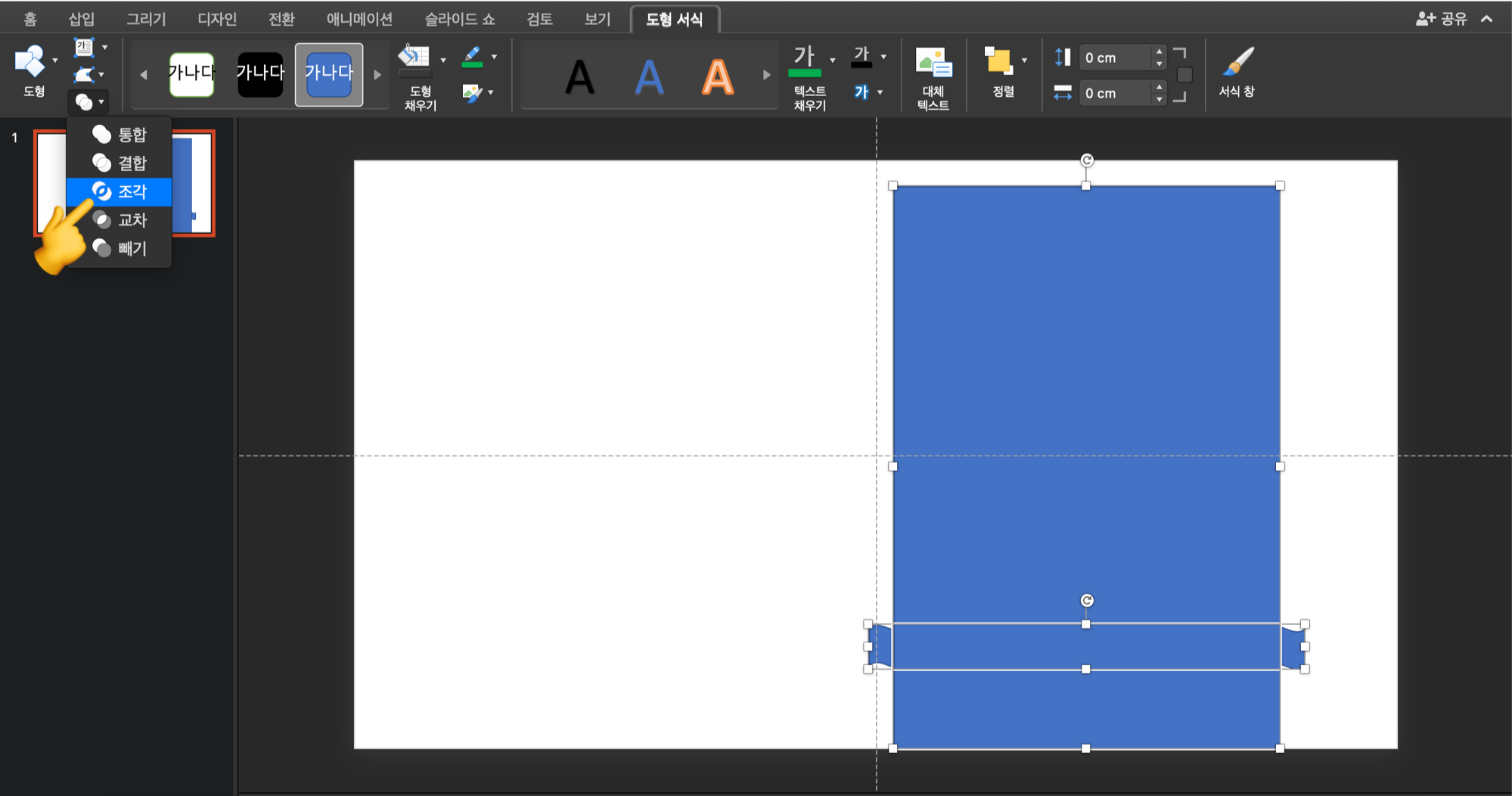Expand the shape effects dropdown arrow
The height and width of the screenshot is (796, 1512).
[x=491, y=92]
